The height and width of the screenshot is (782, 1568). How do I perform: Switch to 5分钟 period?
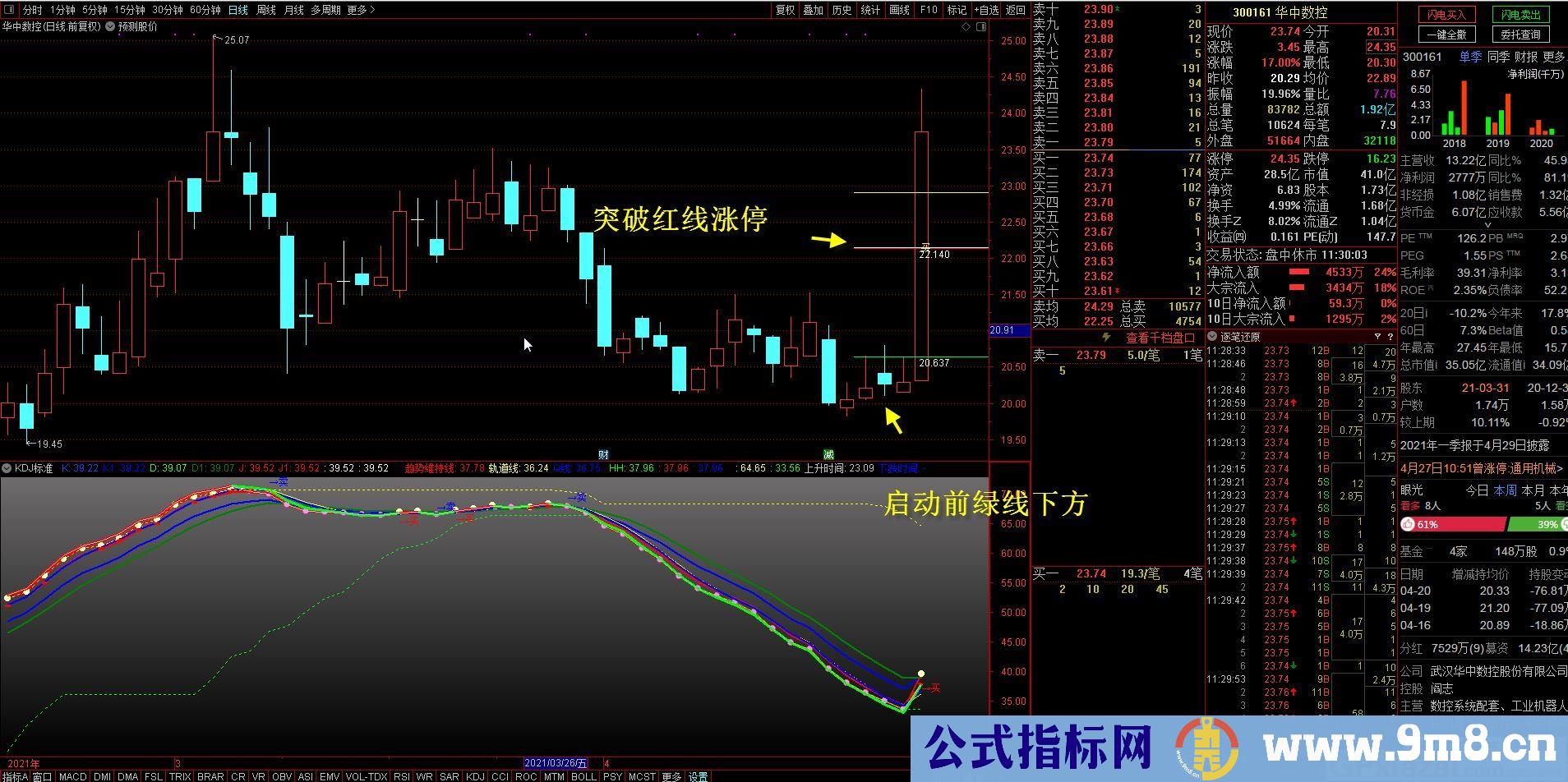95,10
